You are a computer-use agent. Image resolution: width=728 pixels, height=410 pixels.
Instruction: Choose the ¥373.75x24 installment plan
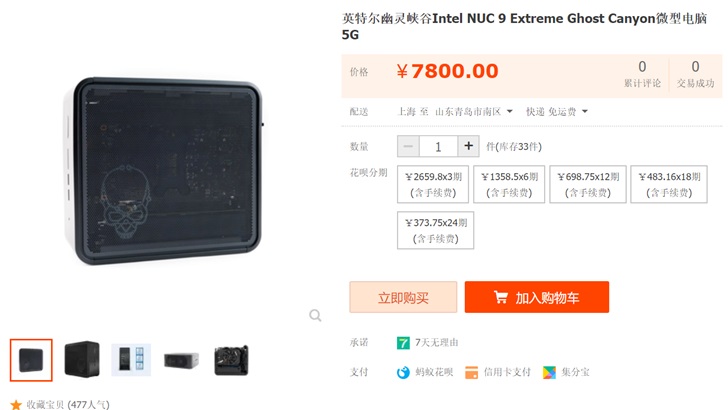click(x=436, y=230)
